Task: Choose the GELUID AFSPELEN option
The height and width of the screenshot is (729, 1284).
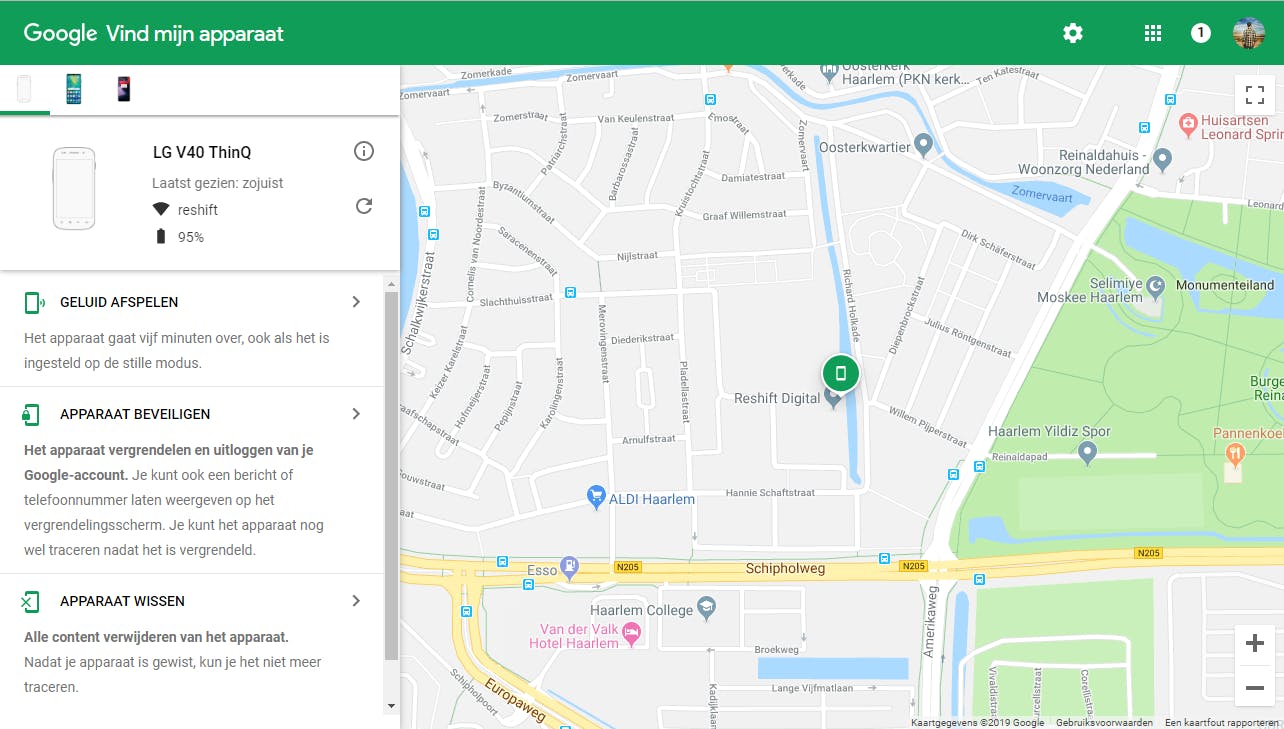Action: [x=119, y=302]
